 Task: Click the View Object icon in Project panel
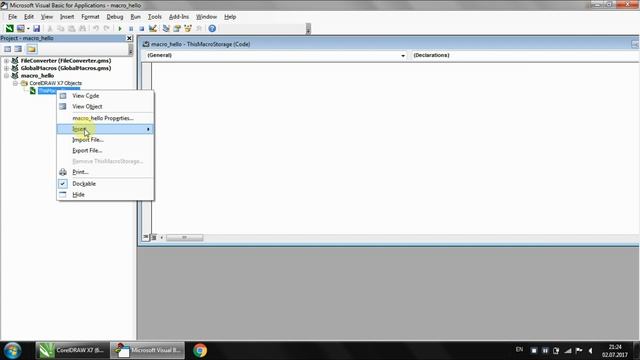click(18, 49)
